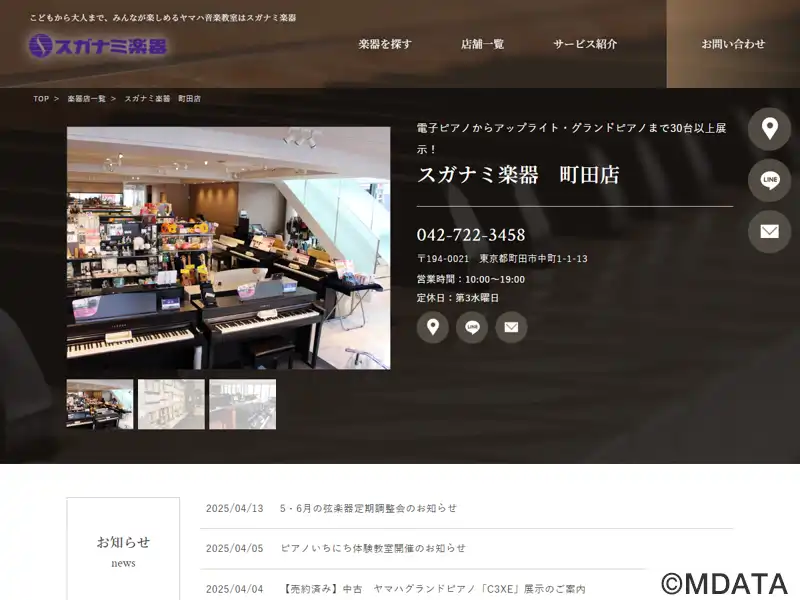Call phone number 042-722-3458
The image size is (800, 600).
(x=471, y=235)
